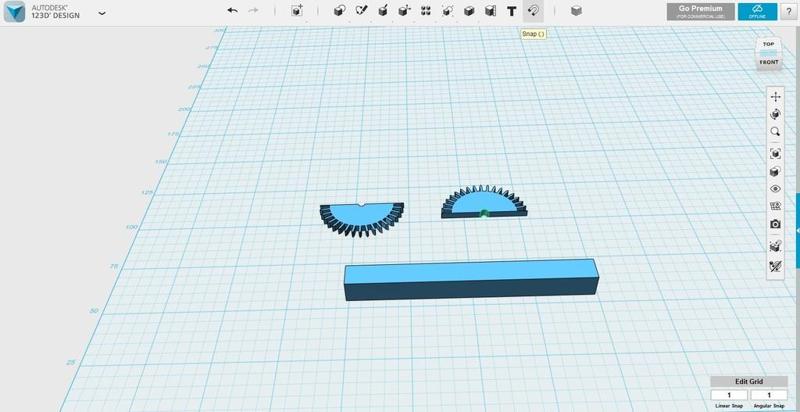Screen dimensions: 800x412
Task: Open the Combine tool
Action: [x=469, y=11]
